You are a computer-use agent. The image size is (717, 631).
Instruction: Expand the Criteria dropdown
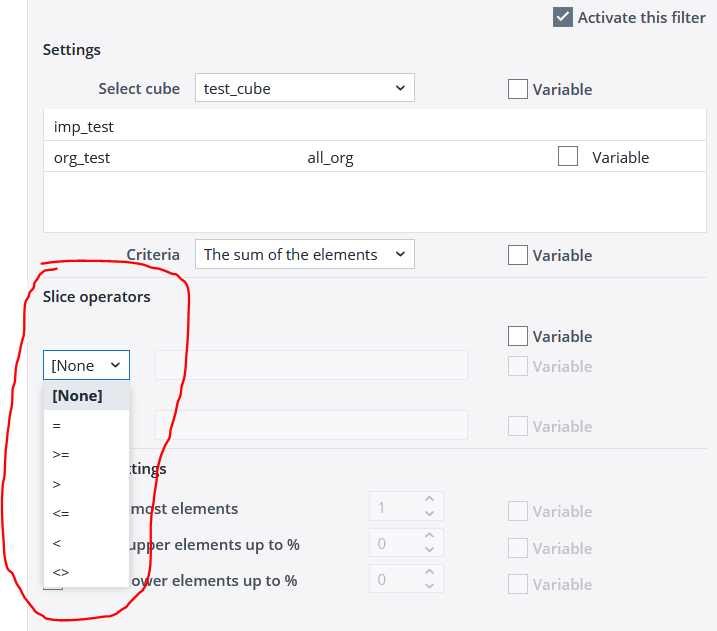pyautogui.click(x=304, y=254)
